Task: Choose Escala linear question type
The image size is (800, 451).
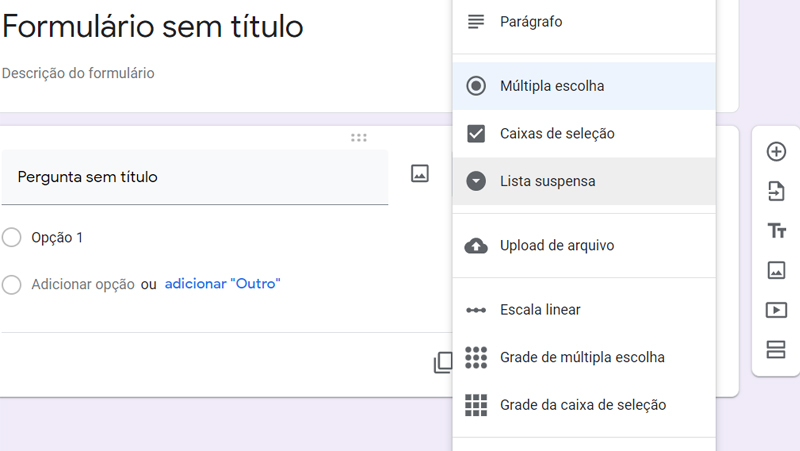Action: [584, 310]
